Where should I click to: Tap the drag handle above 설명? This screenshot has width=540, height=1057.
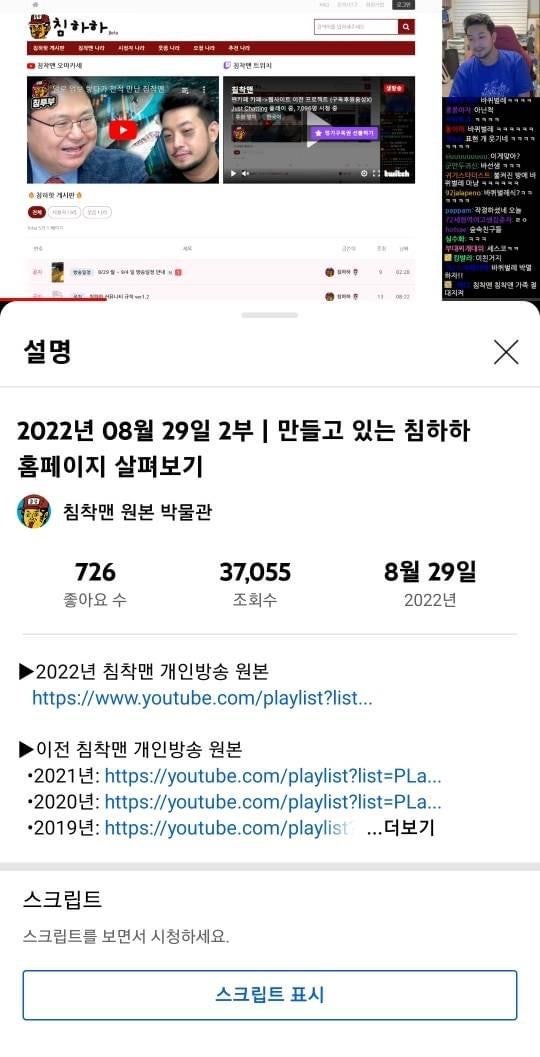270,315
